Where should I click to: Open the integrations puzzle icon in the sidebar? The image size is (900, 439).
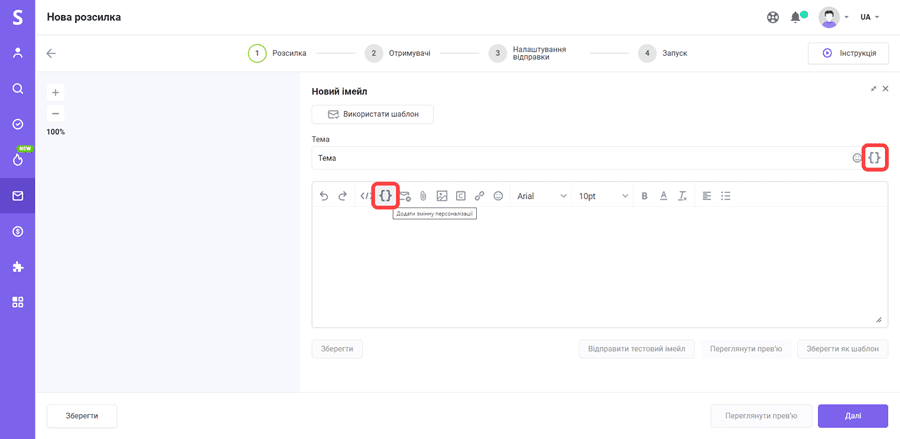point(17,267)
